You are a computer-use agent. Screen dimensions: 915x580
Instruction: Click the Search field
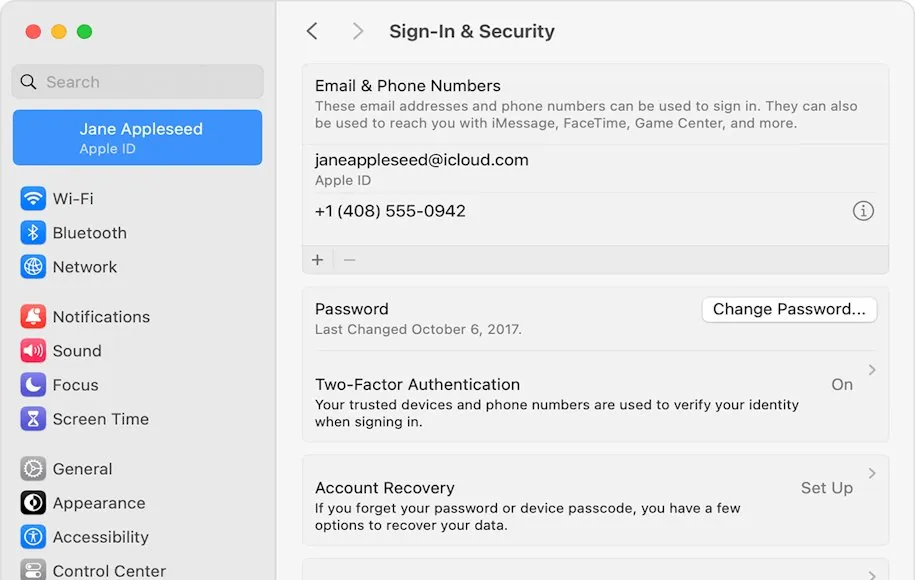pos(137,82)
